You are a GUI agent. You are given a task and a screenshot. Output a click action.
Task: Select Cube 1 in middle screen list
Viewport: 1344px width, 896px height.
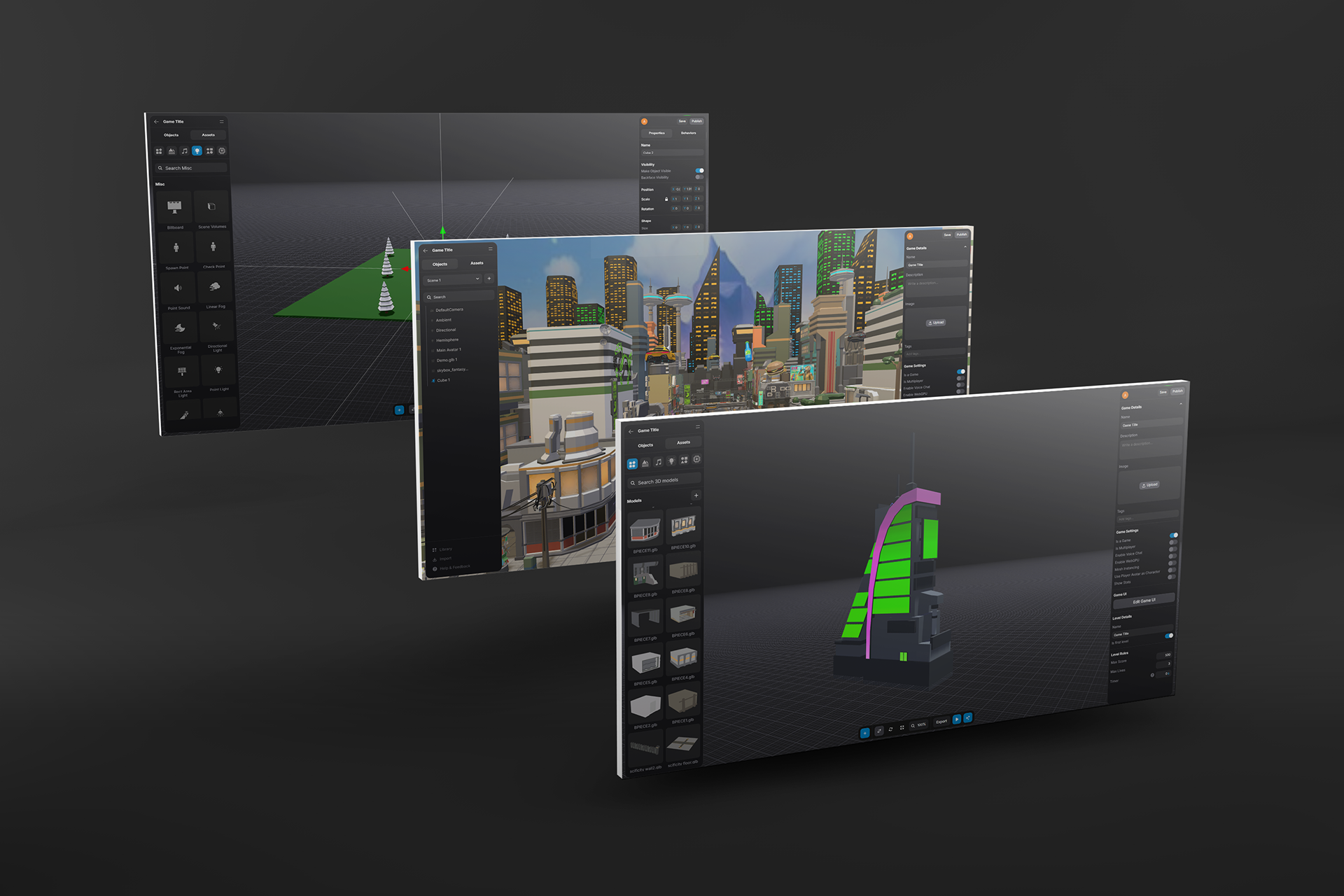pos(444,380)
